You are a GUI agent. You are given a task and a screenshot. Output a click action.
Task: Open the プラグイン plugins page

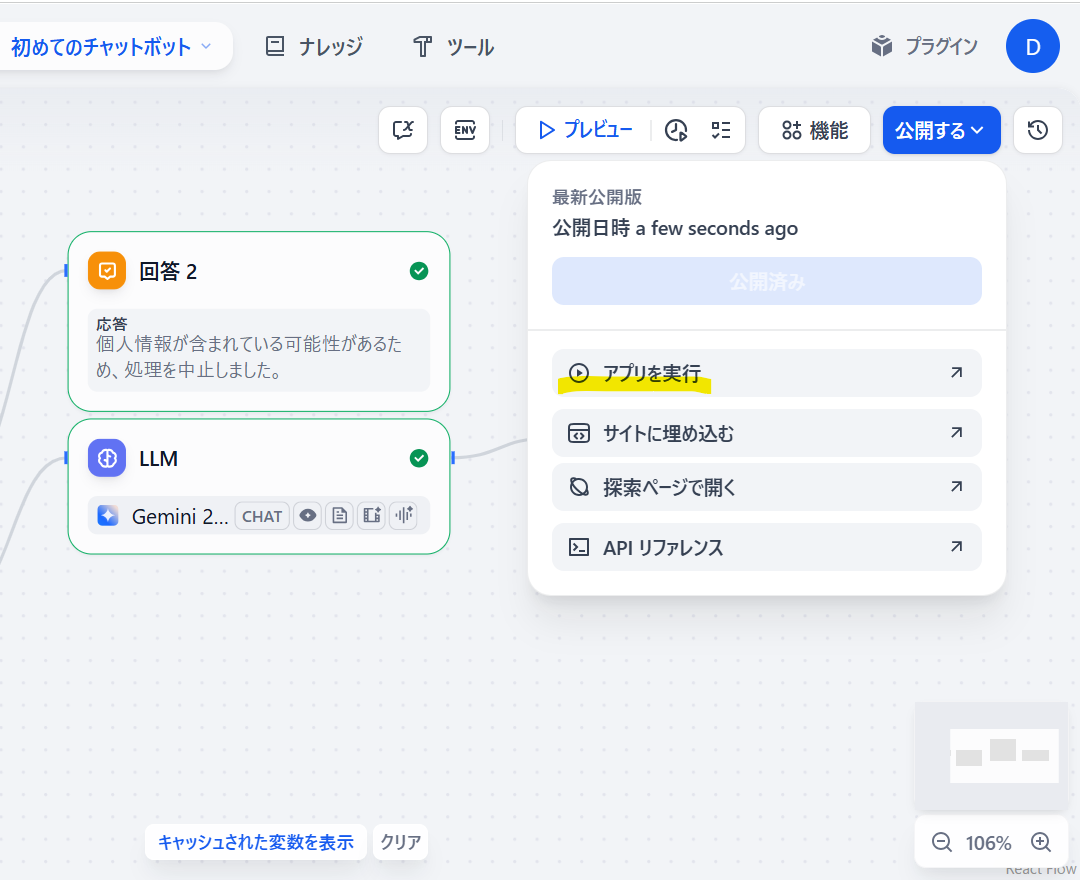[x=924, y=46]
